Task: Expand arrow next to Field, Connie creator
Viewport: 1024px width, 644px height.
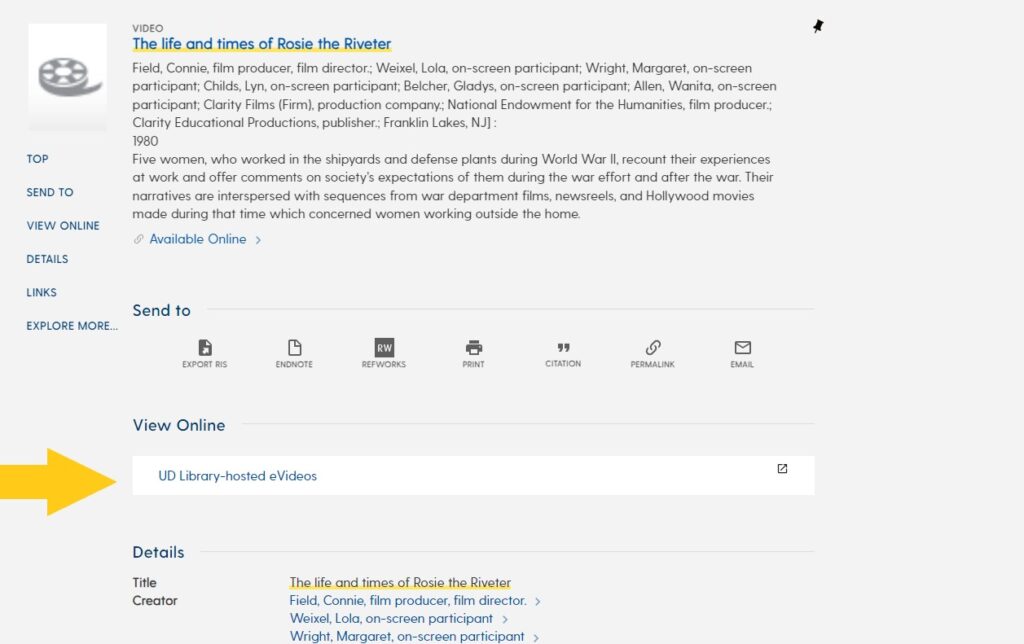Action: 537,601
